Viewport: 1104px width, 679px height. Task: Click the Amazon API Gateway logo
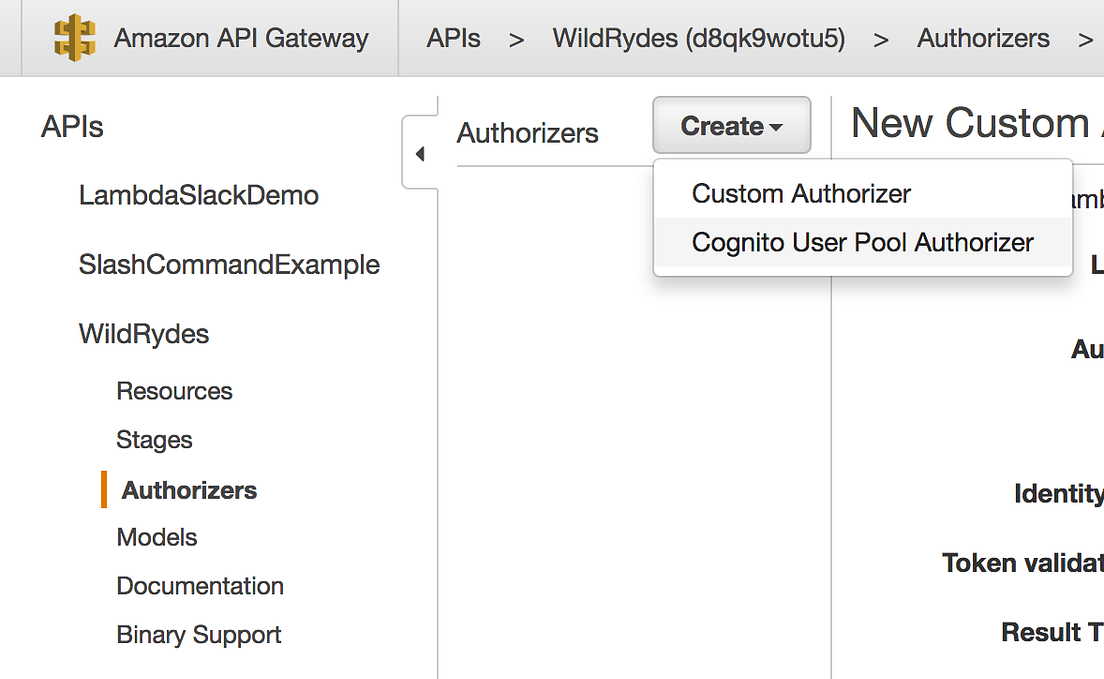coord(72,38)
